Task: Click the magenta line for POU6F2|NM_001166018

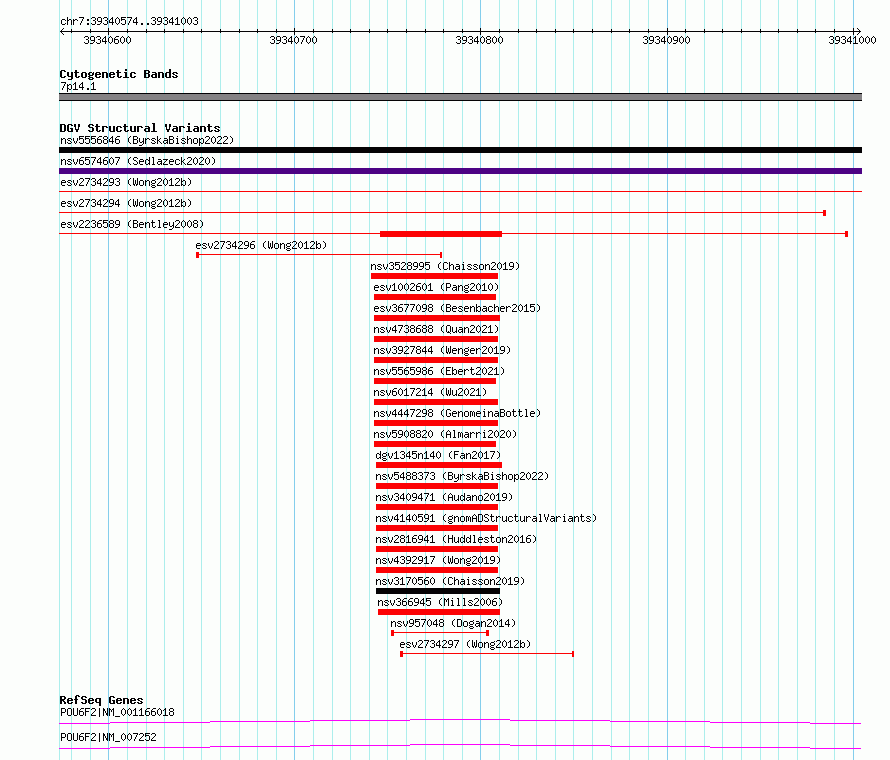Action: tap(460, 721)
